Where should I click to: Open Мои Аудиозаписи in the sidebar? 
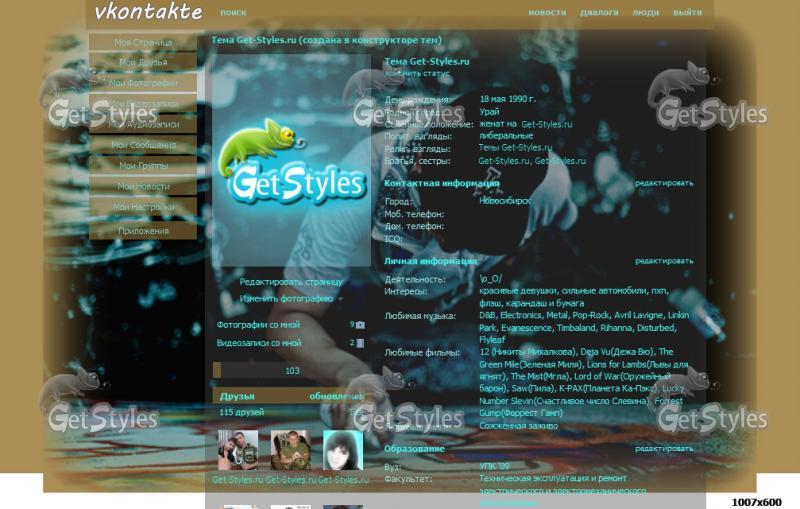click(x=143, y=124)
